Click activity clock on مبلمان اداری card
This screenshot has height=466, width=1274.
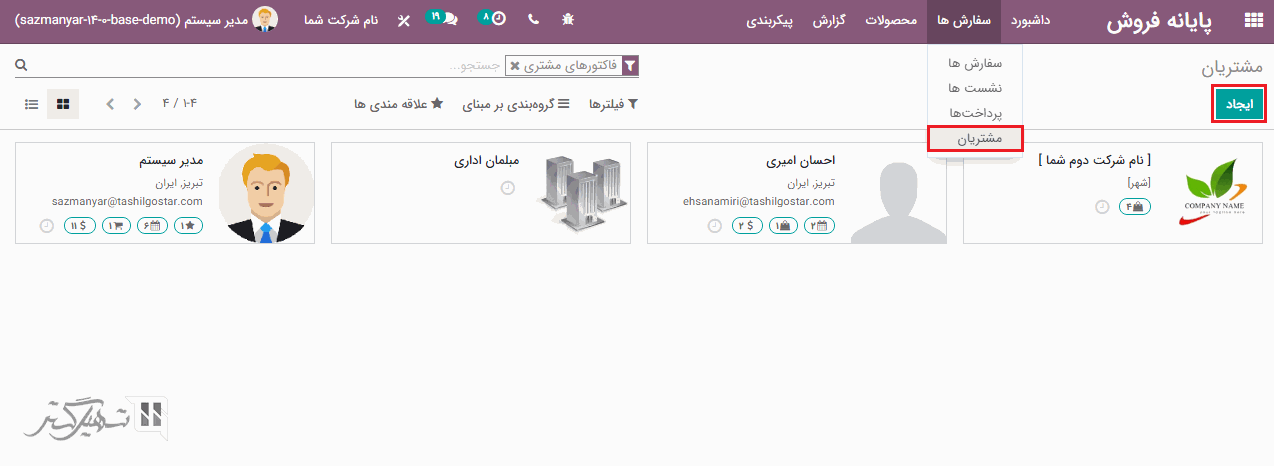pos(507,188)
